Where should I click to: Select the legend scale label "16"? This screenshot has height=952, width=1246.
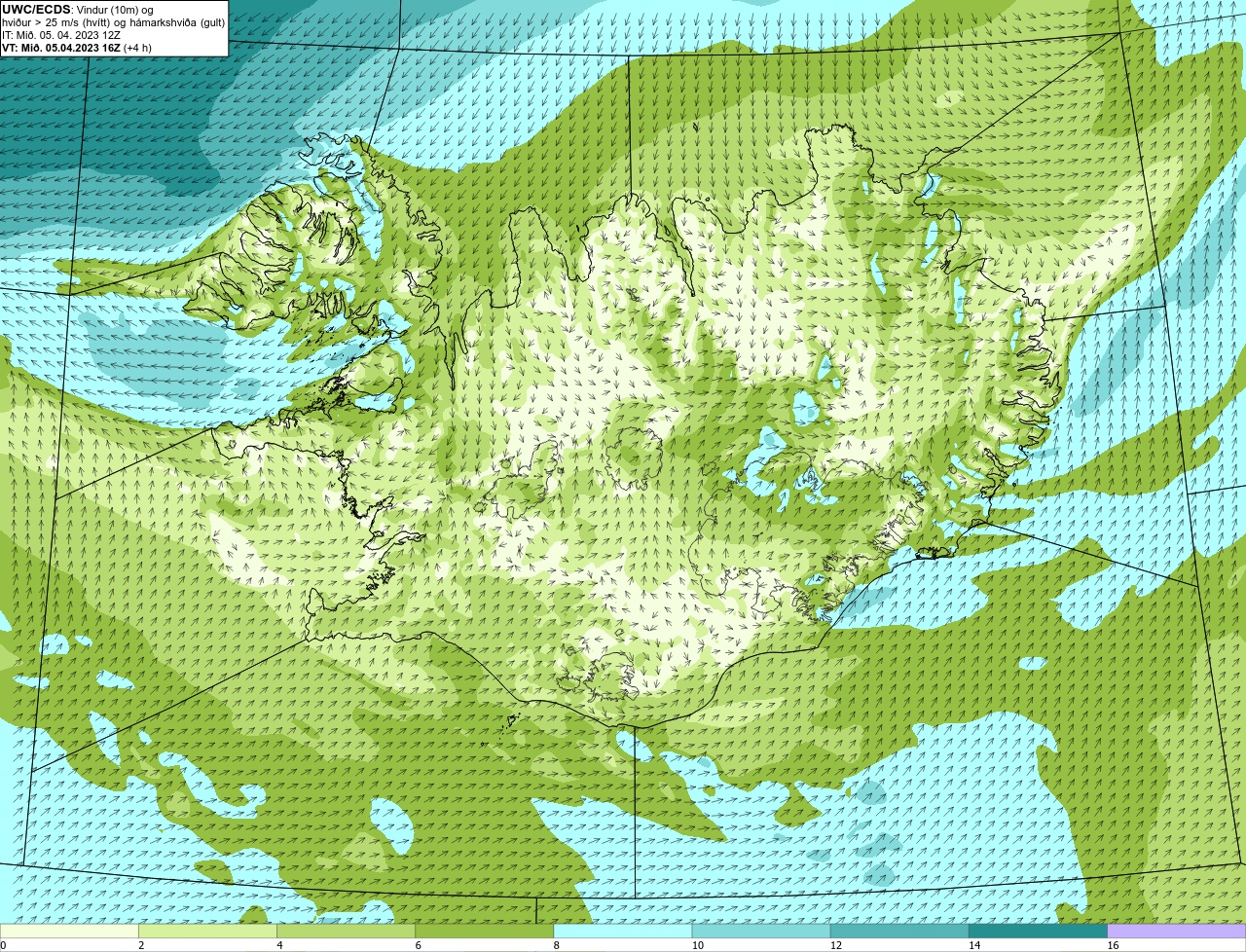pos(1113,946)
